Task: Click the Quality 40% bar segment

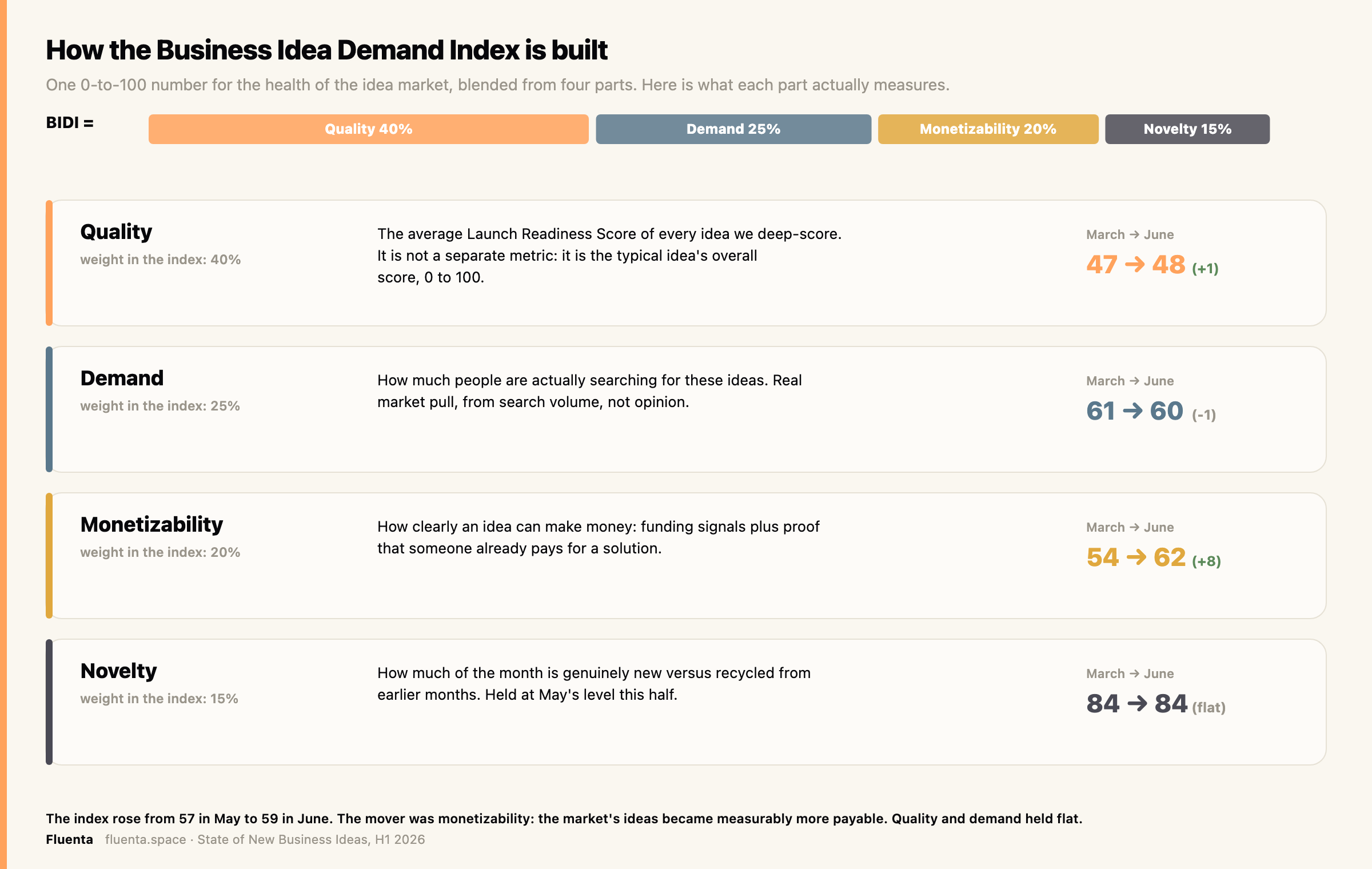Action: point(368,129)
